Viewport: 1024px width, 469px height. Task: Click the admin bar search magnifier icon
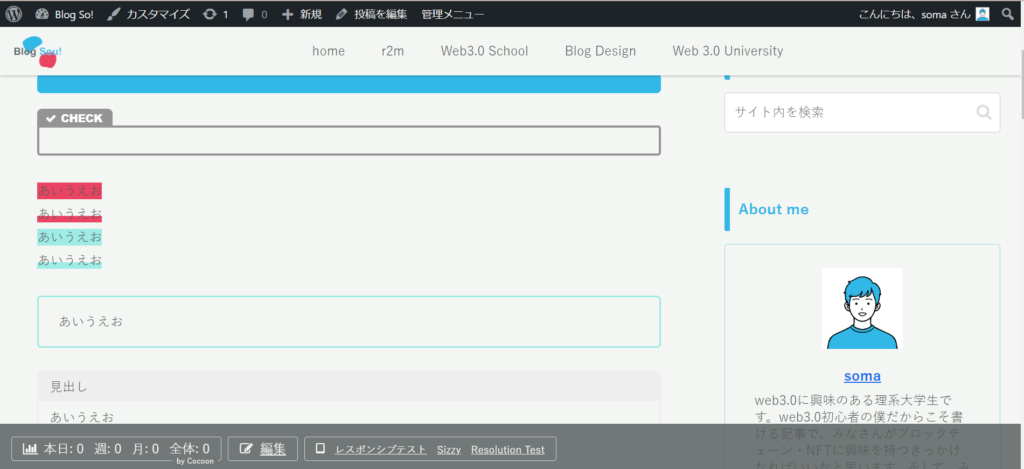[1008, 14]
